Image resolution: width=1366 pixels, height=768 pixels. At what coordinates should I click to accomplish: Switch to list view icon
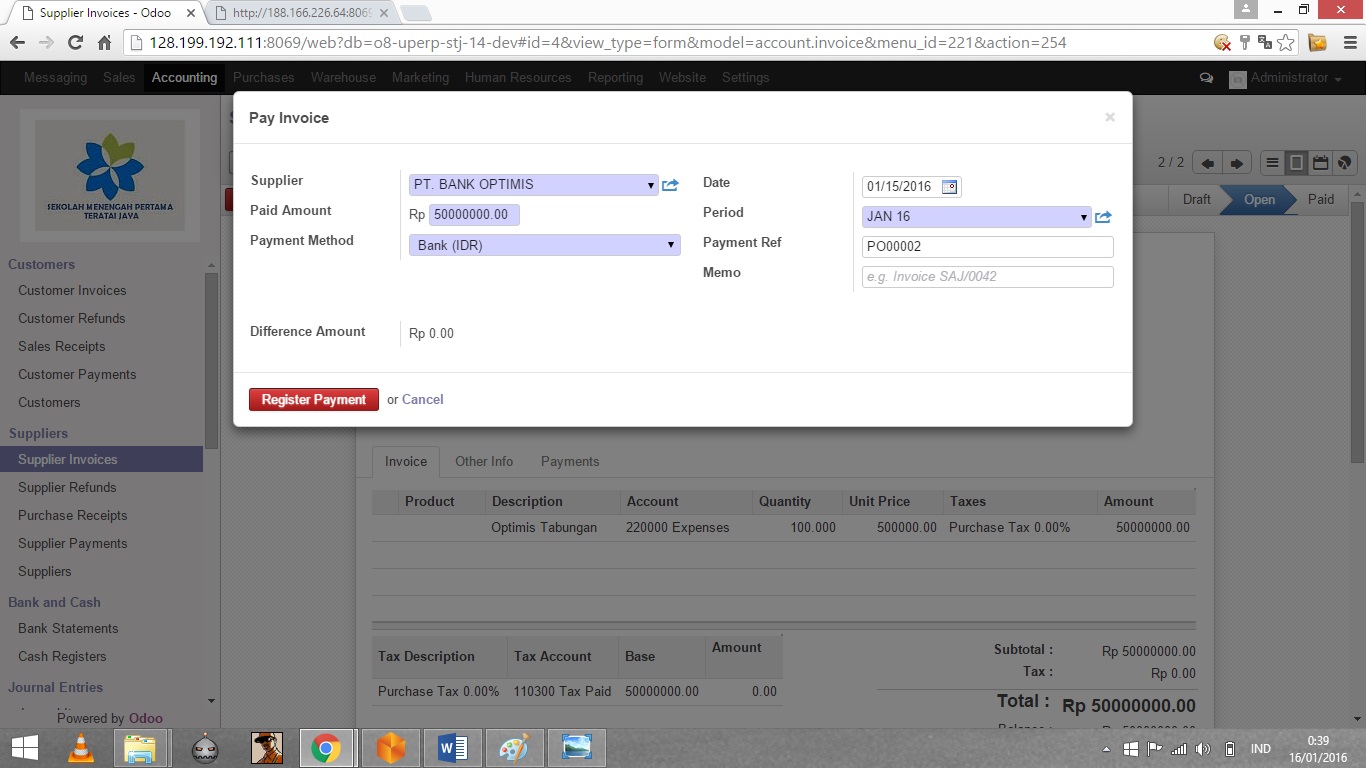(x=1272, y=163)
